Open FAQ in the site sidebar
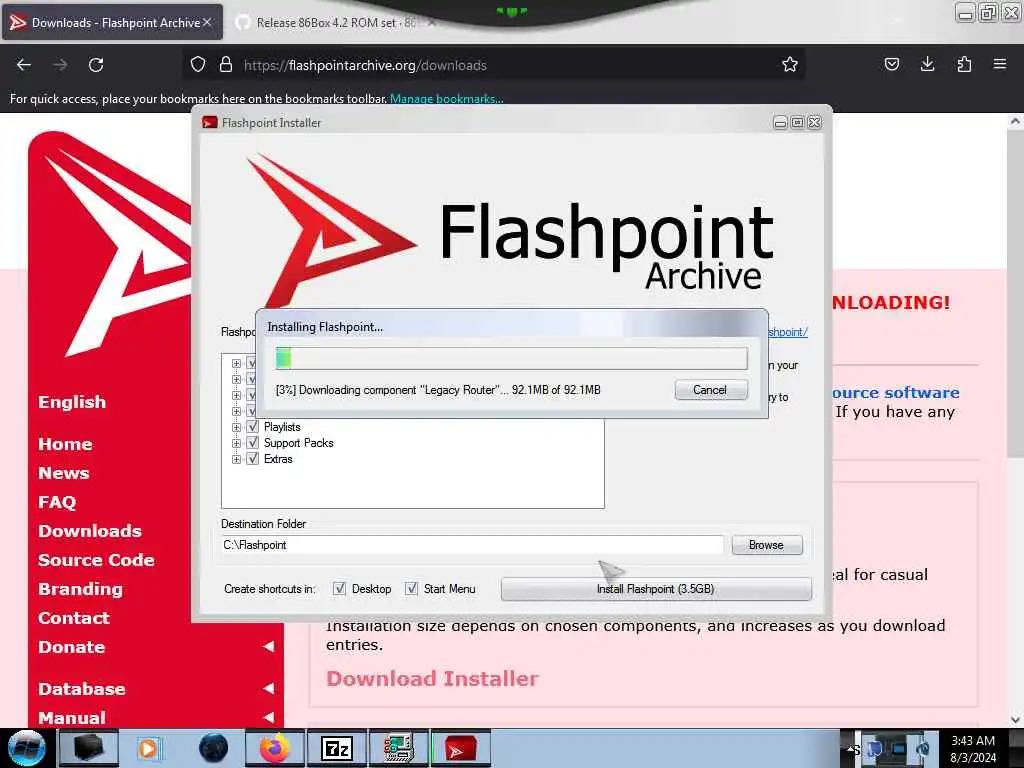Image resolution: width=1024 pixels, height=768 pixels. coord(57,502)
